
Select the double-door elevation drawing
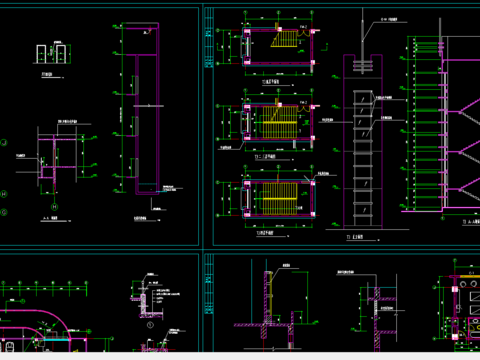53,53
